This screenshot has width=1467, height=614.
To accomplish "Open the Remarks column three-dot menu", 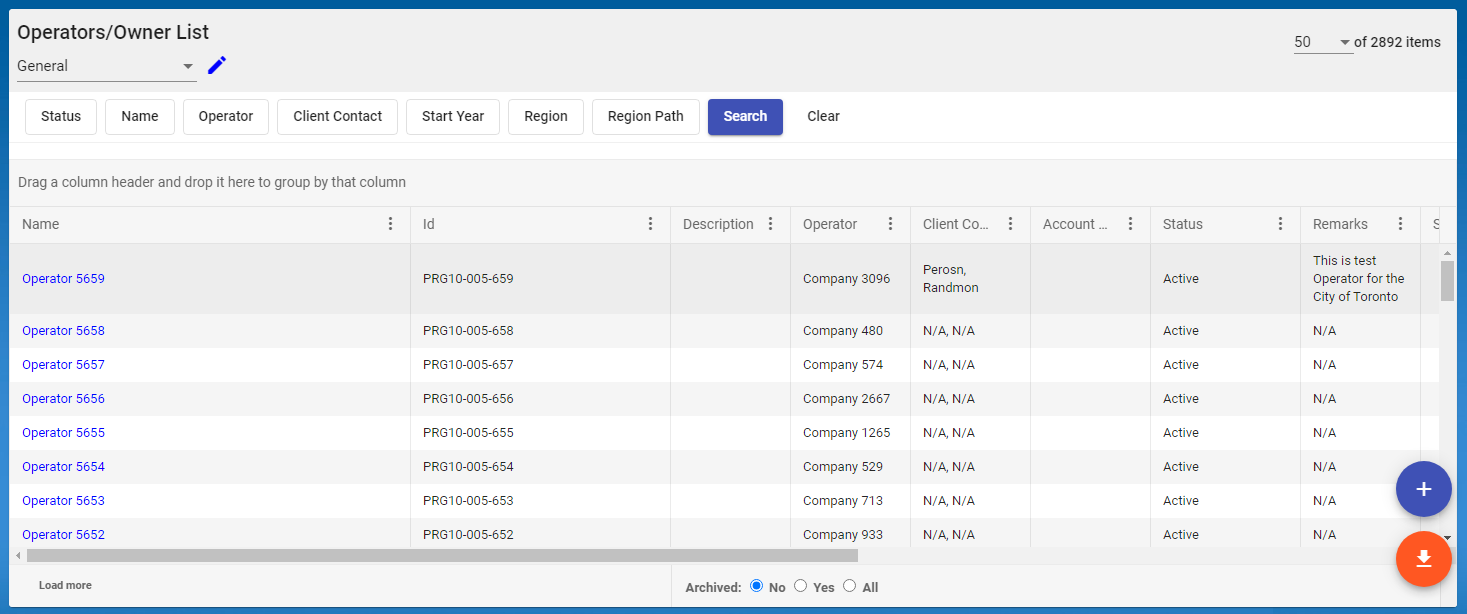I will point(1401,224).
